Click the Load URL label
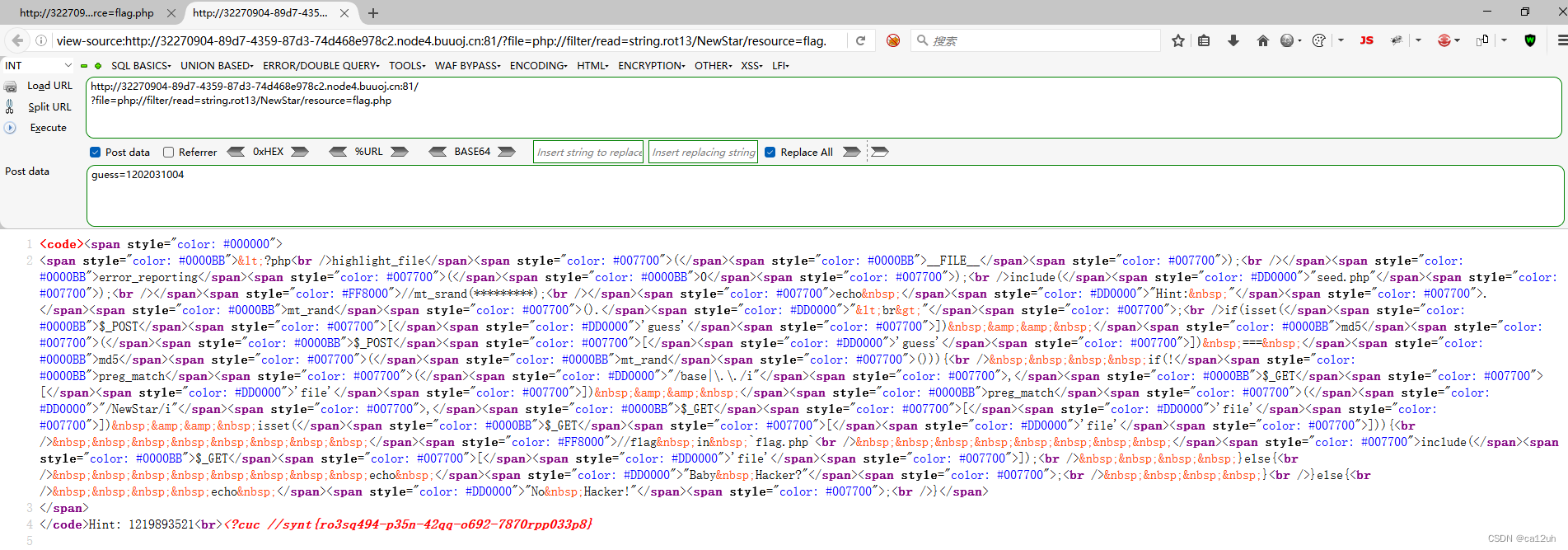1568x550 pixels. (x=50, y=86)
